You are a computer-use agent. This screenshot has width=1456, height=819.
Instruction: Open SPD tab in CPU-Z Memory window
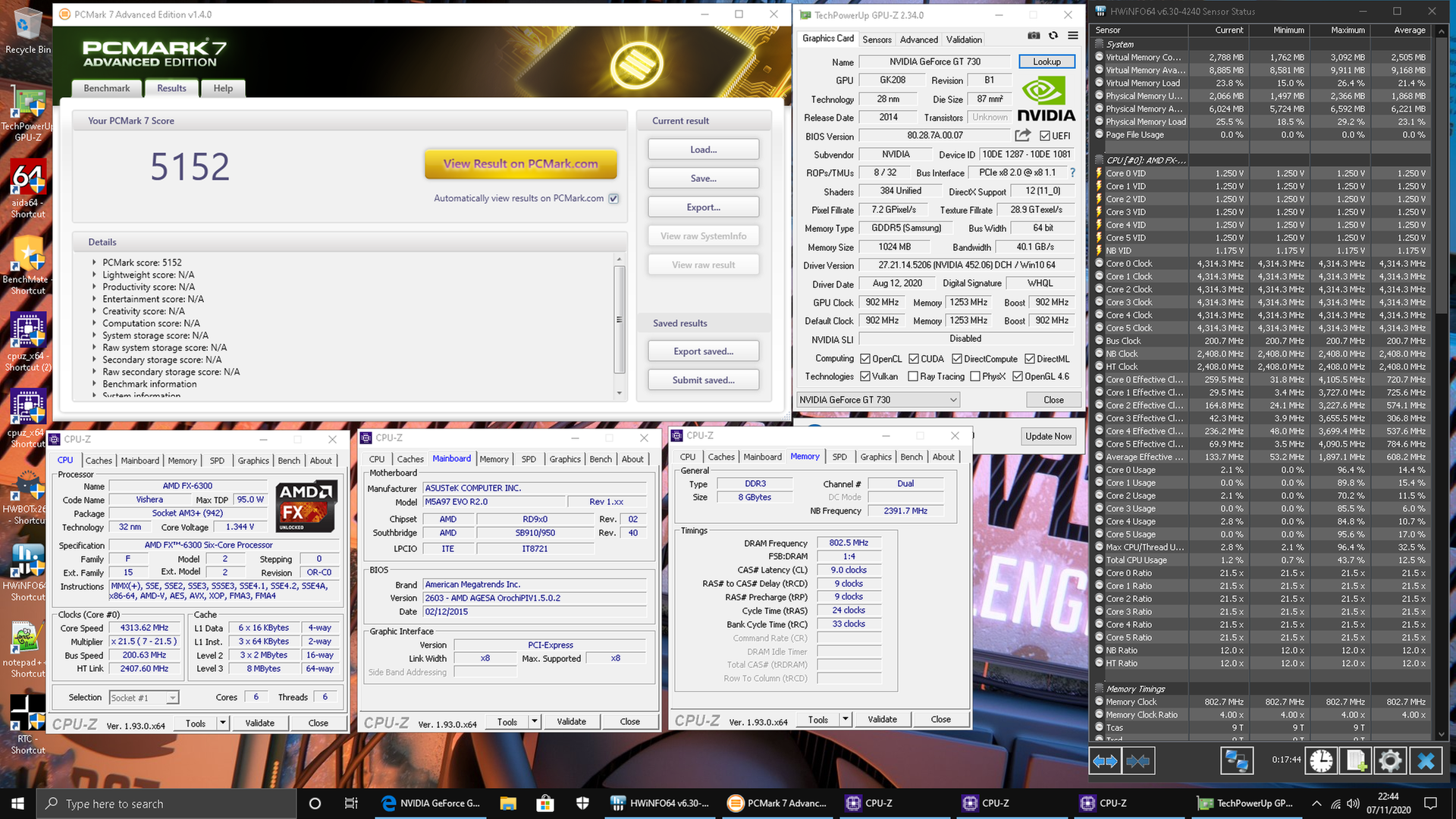[x=839, y=457]
